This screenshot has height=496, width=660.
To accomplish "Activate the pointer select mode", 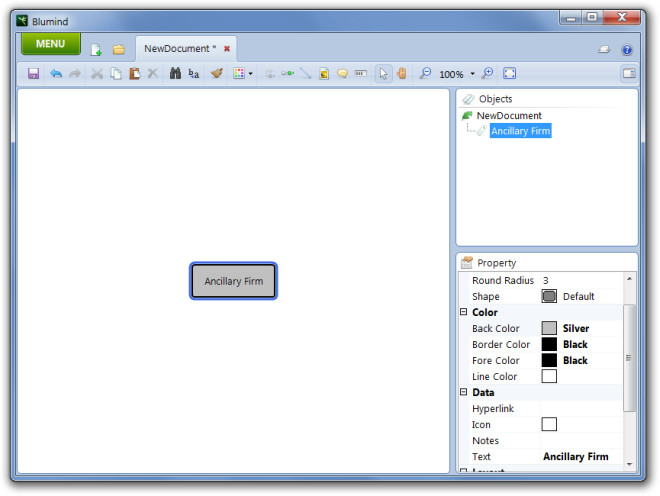I will [x=383, y=74].
